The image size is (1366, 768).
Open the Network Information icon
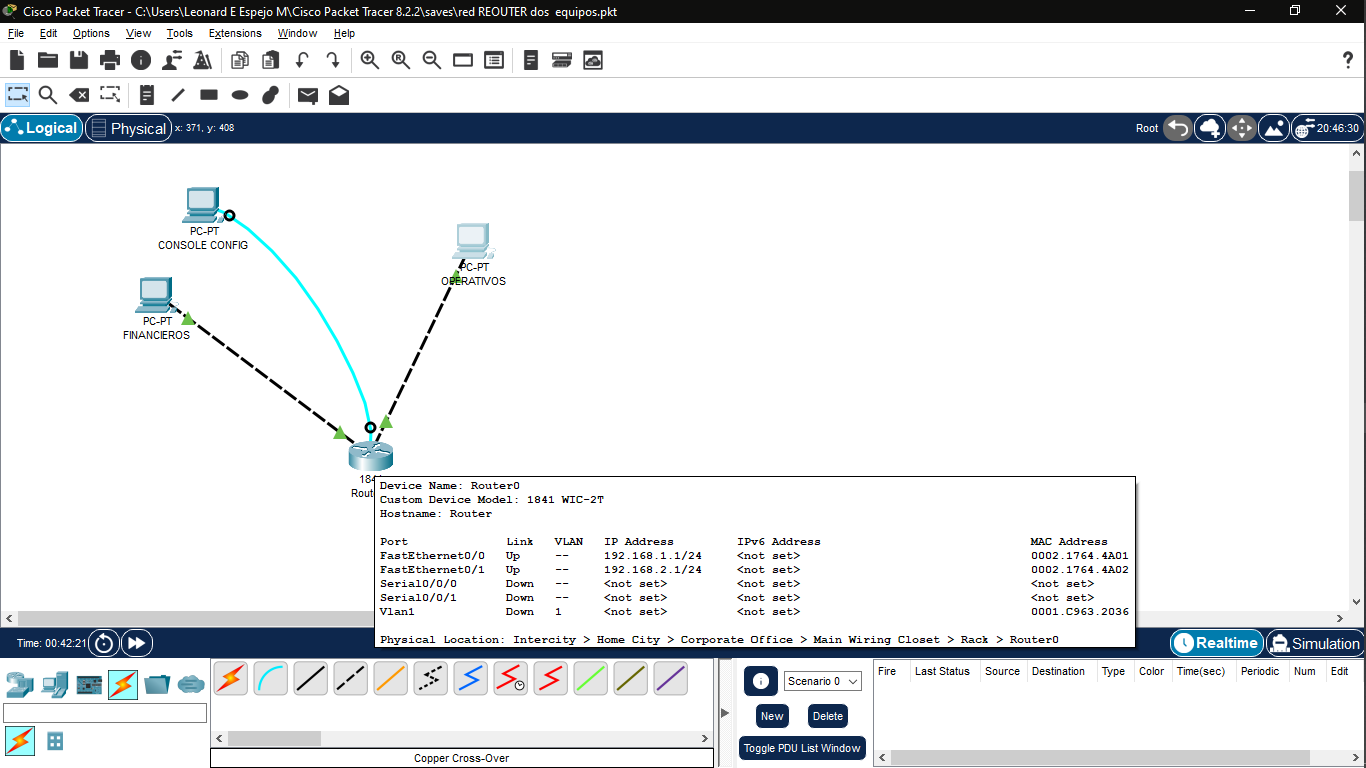(141, 60)
